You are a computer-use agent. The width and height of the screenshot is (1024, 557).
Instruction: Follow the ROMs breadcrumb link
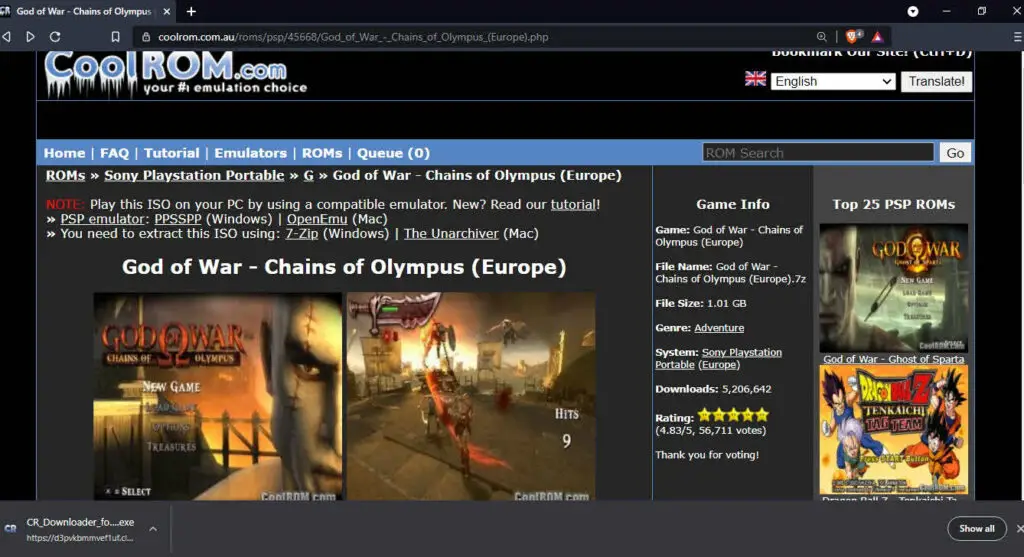pos(65,176)
